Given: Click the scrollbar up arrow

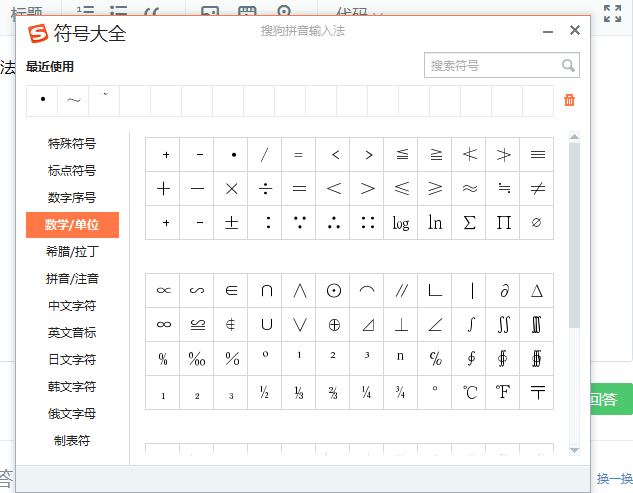Looking at the screenshot, I should tap(574, 136).
